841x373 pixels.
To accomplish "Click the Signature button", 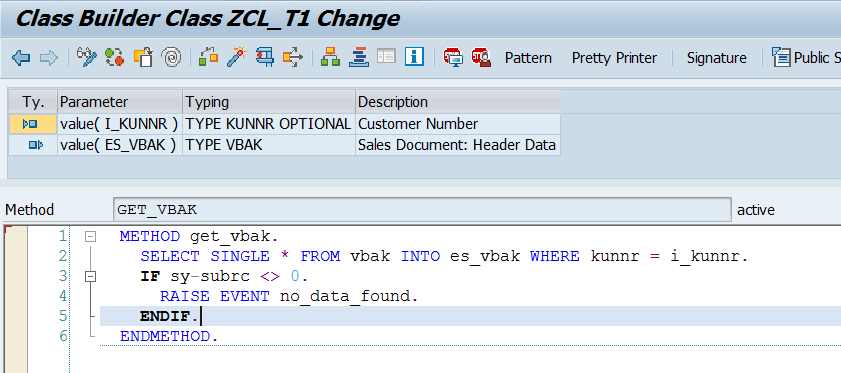I will (717, 58).
